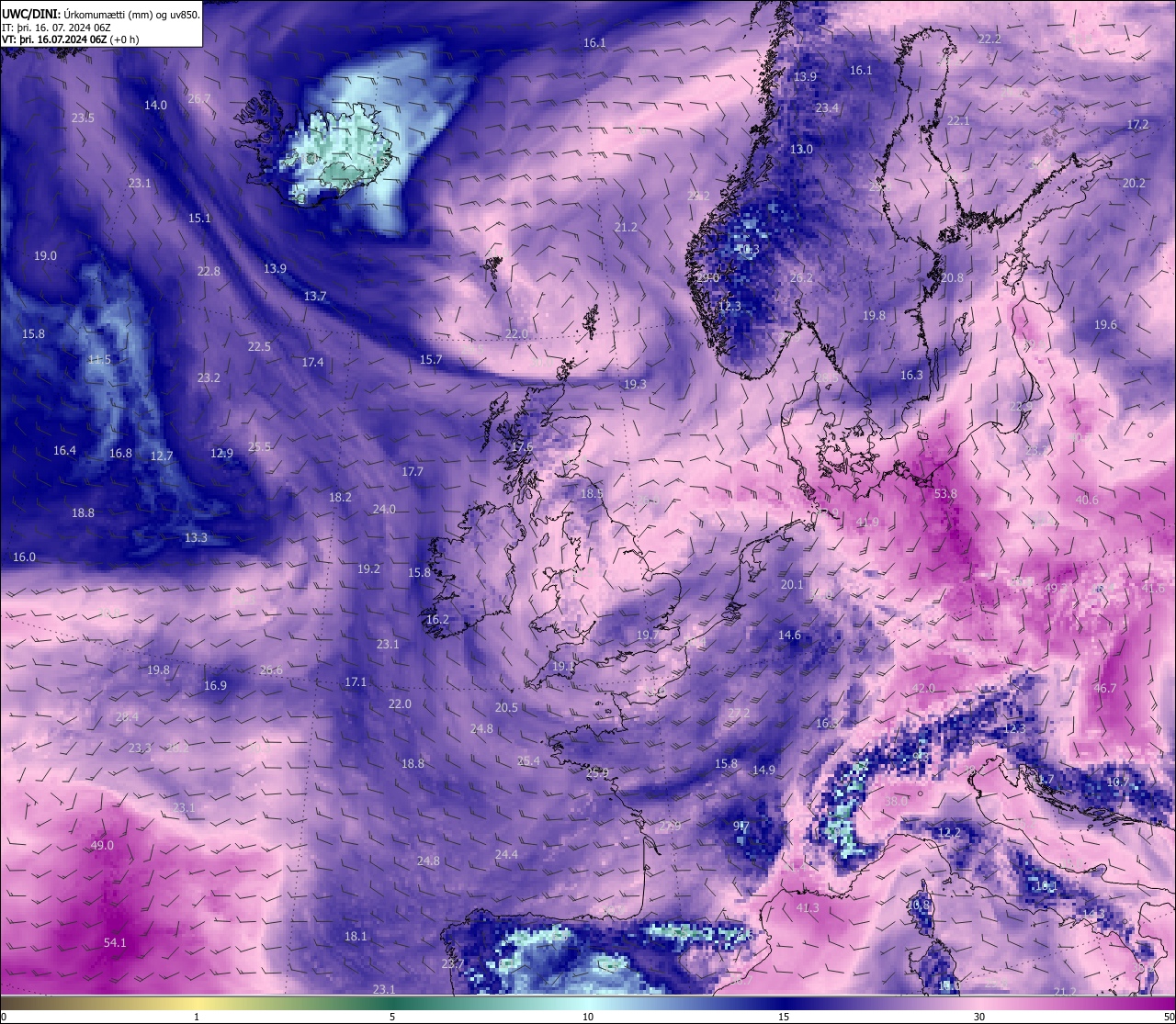The width and height of the screenshot is (1176, 1024).
Task: Click the 53.8 value near the Baltic
Action: pos(945,493)
